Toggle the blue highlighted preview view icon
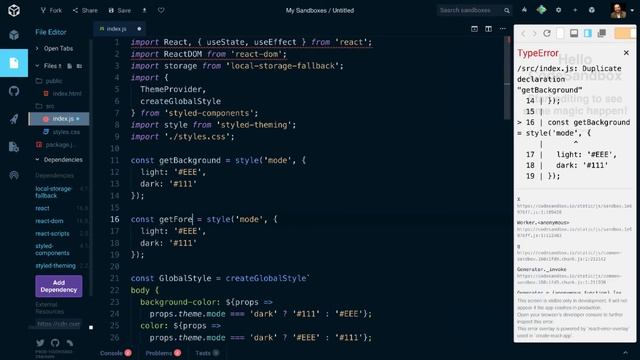640x360 pixels. click(588, 33)
